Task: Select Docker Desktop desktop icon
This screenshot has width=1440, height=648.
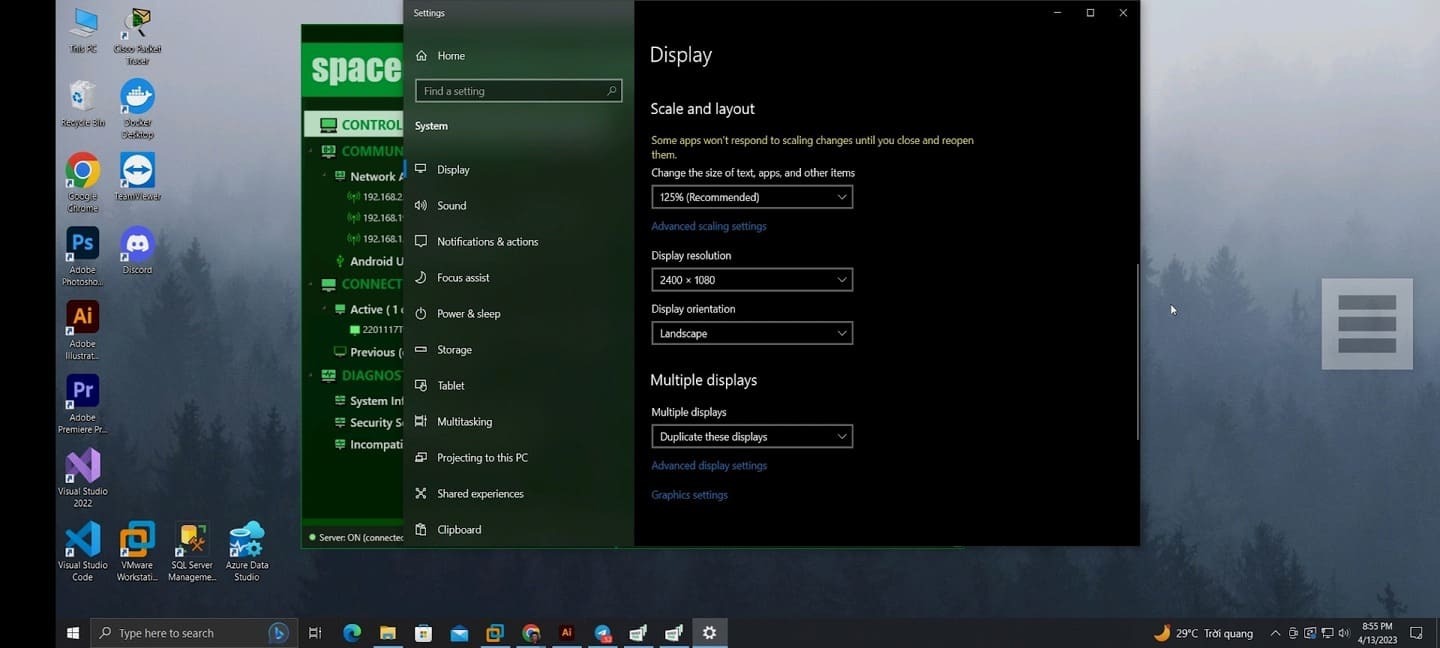Action: point(137,109)
